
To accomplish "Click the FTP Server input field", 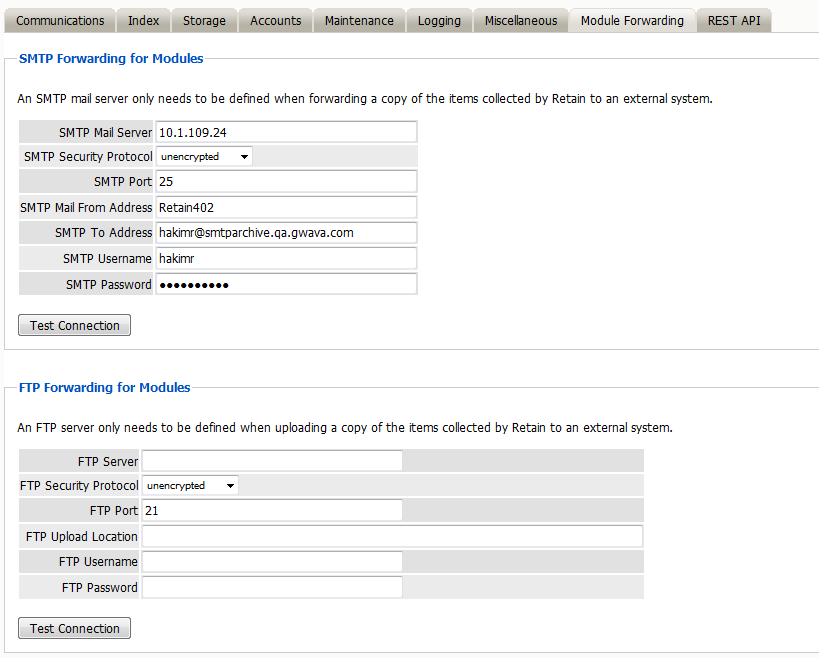I will point(272,461).
